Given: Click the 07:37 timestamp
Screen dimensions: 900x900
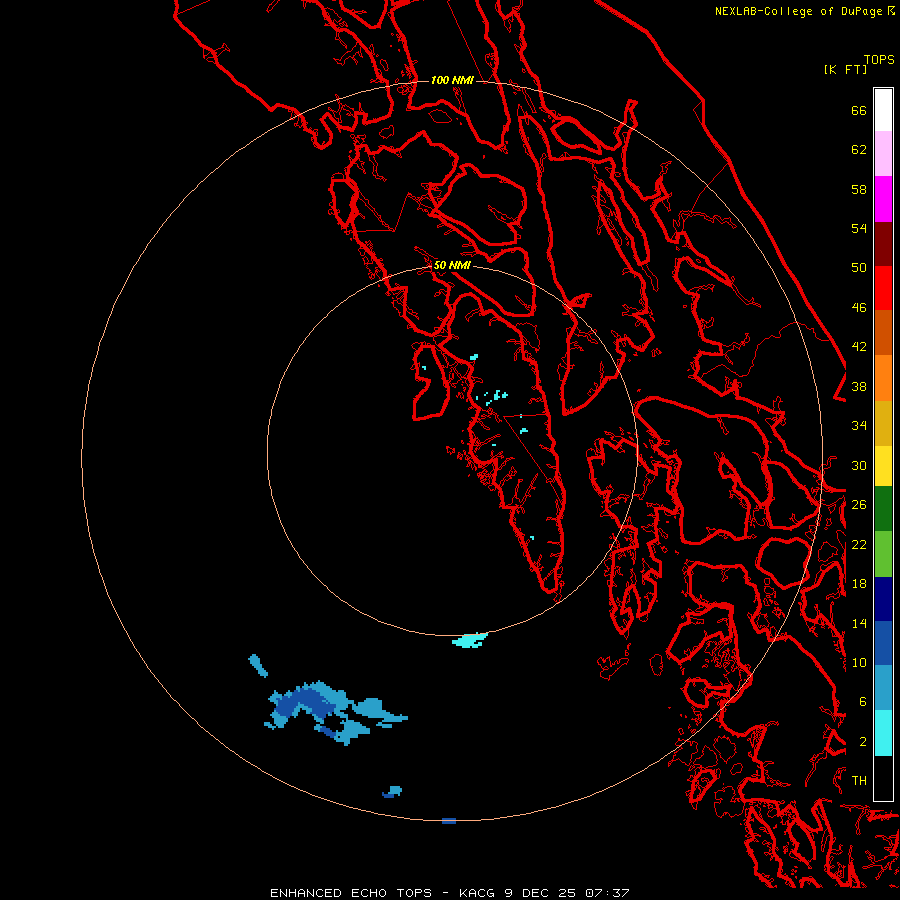Looking at the screenshot, I should pos(608,893).
